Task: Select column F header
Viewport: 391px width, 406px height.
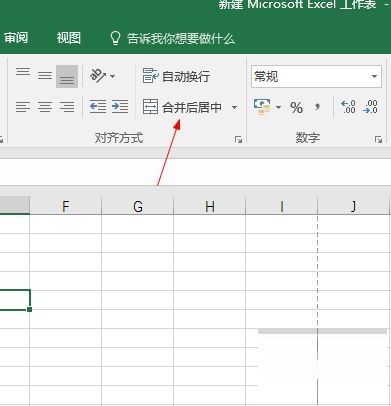Action: tap(66, 205)
